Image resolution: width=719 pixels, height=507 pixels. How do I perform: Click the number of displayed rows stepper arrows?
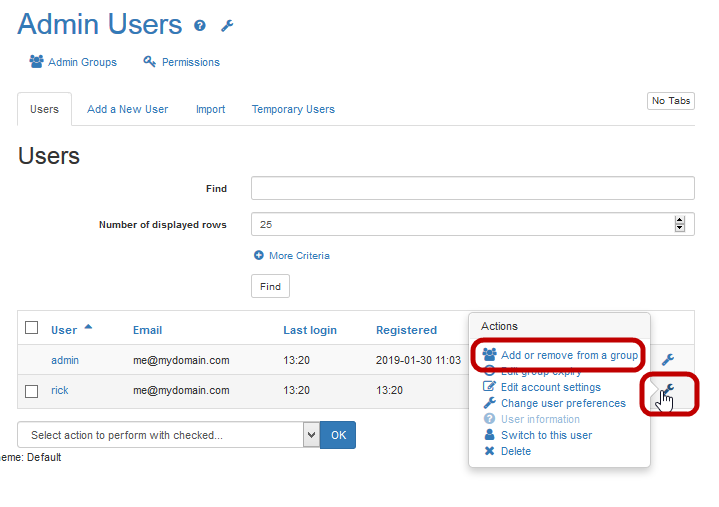[x=680, y=225]
